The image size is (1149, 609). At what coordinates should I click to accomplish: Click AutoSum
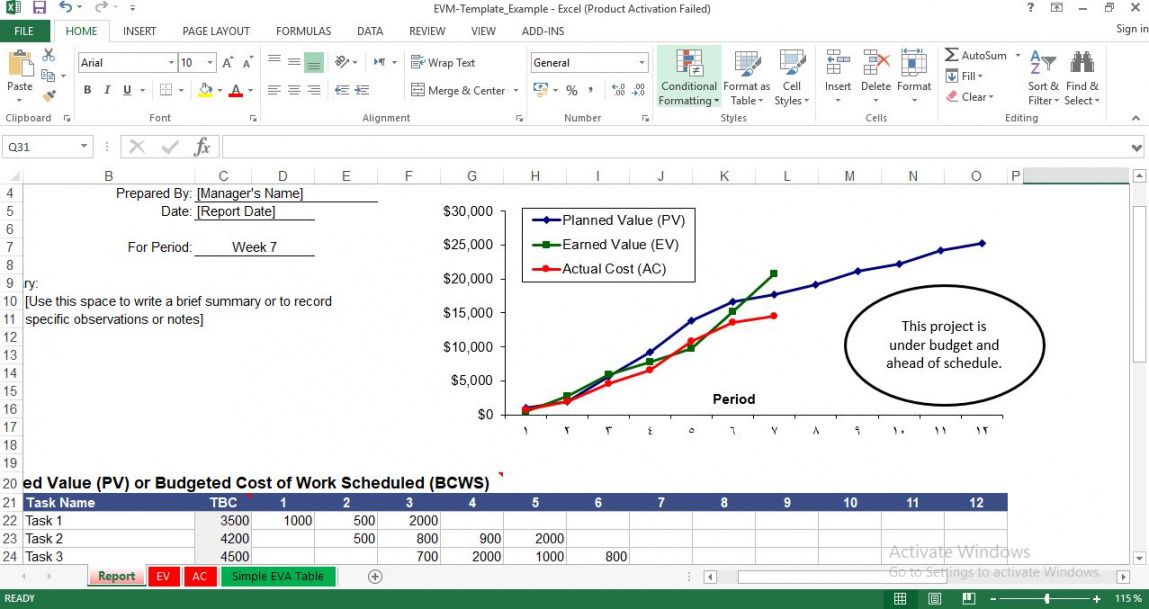tap(976, 55)
